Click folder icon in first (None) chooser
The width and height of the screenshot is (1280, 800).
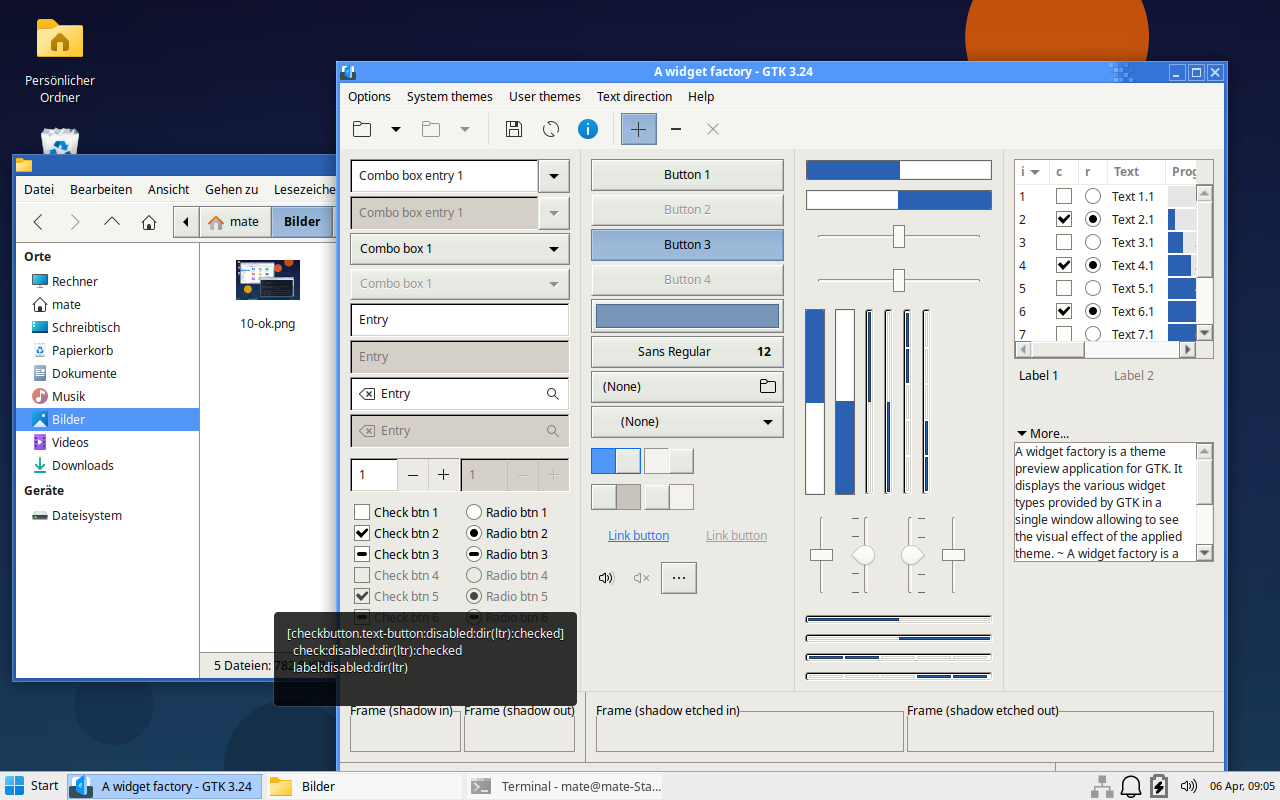tap(767, 387)
